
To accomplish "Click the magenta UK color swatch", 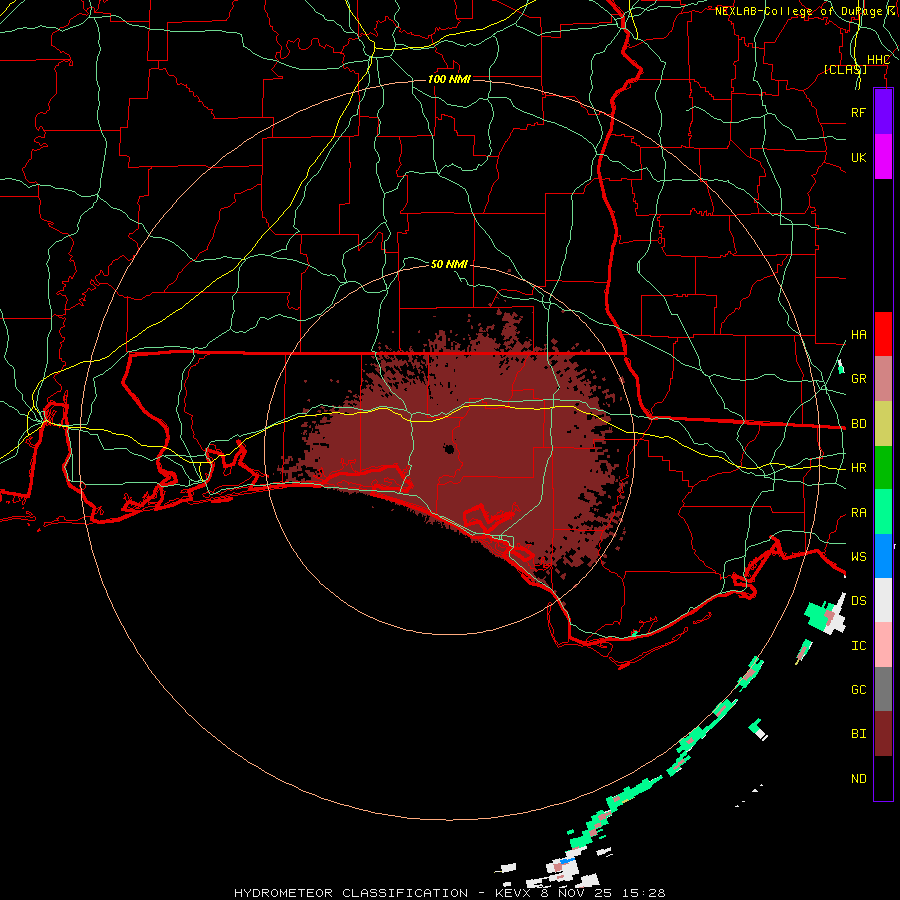I will (x=883, y=157).
